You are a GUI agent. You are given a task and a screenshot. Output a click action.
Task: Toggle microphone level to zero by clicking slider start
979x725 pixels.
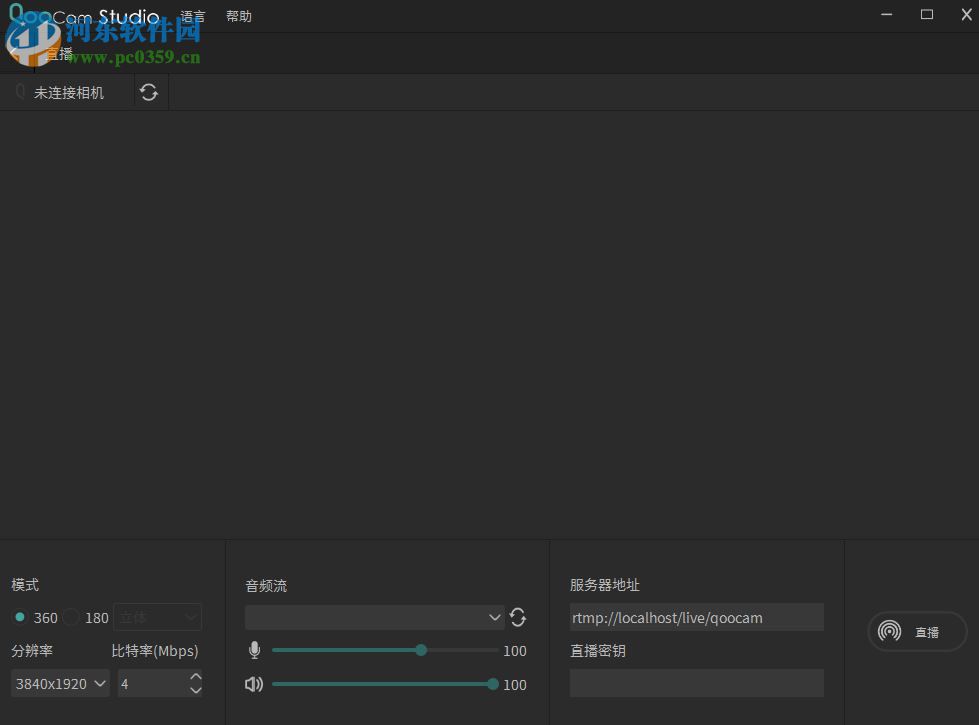274,650
